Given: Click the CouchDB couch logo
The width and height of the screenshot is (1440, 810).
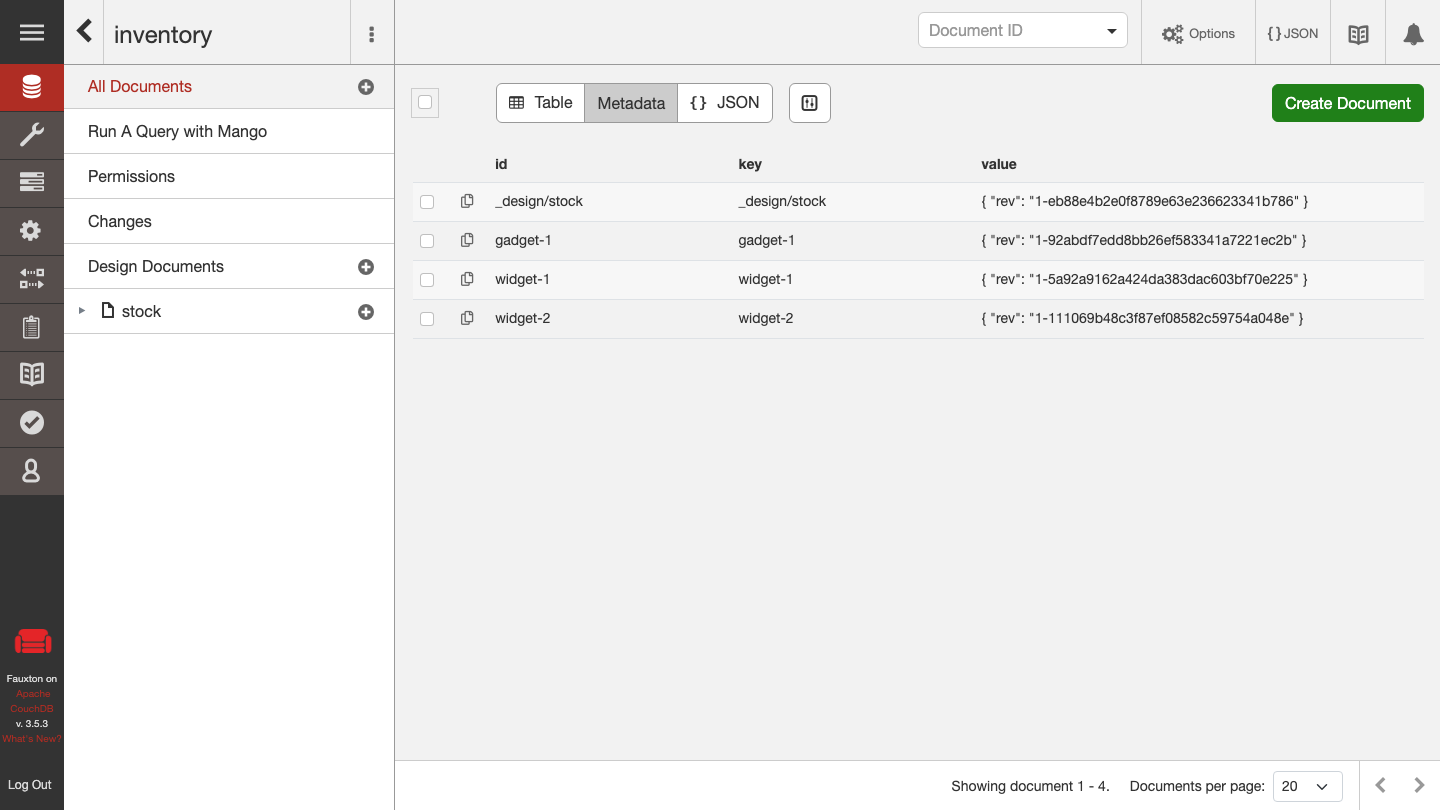Looking at the screenshot, I should (32, 642).
